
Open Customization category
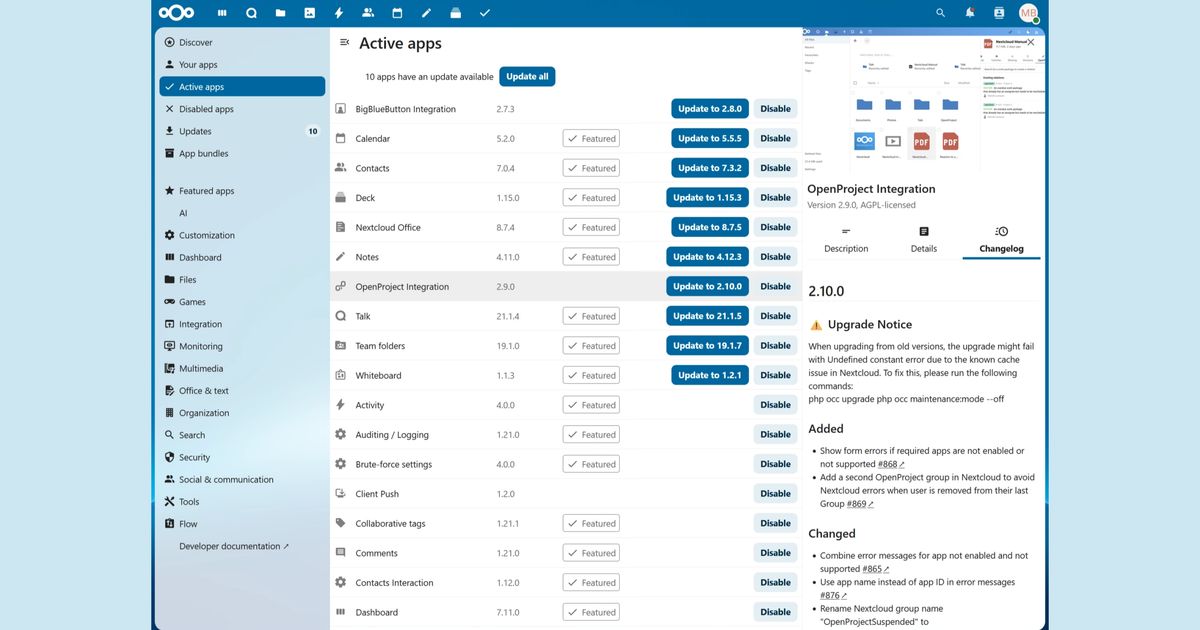coord(242,235)
